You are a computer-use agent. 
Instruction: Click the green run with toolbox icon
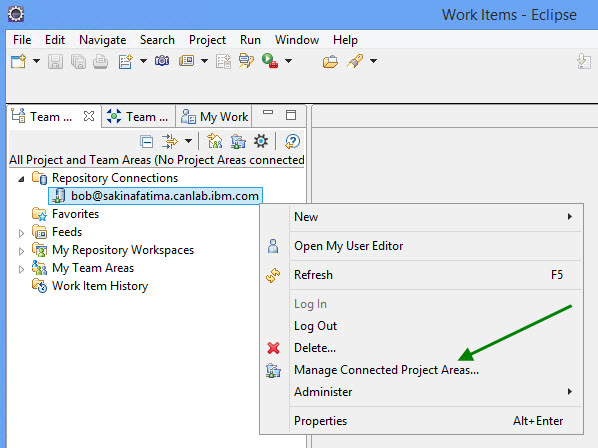tap(270, 61)
